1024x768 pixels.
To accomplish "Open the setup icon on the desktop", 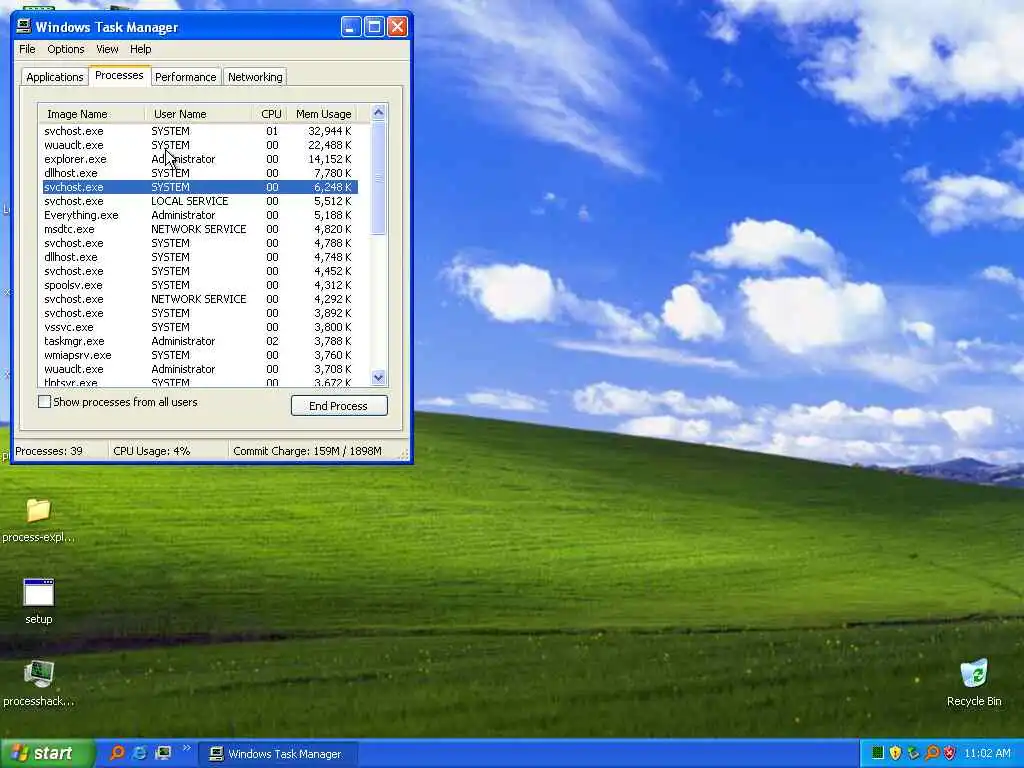I will pyautogui.click(x=39, y=601).
